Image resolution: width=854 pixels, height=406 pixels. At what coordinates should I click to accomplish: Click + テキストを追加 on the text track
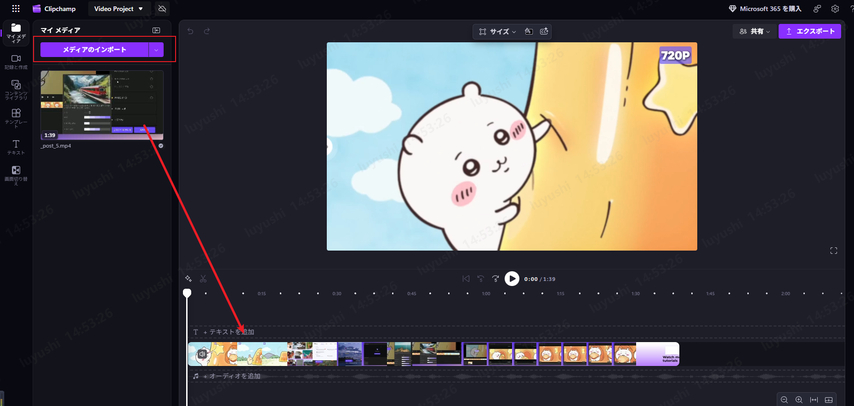(229, 332)
